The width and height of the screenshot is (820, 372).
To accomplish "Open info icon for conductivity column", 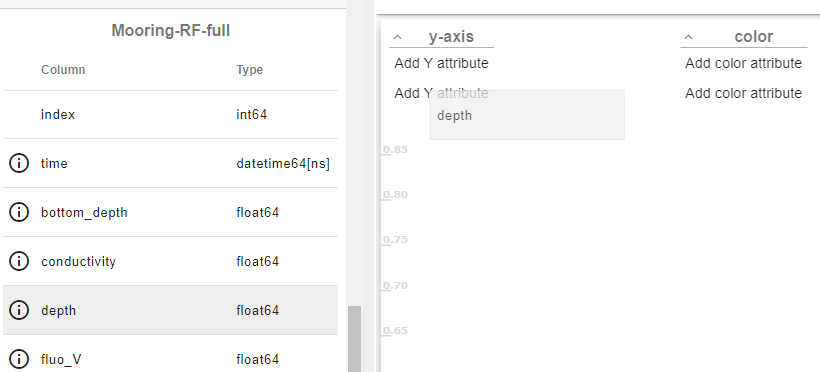I will coord(19,261).
